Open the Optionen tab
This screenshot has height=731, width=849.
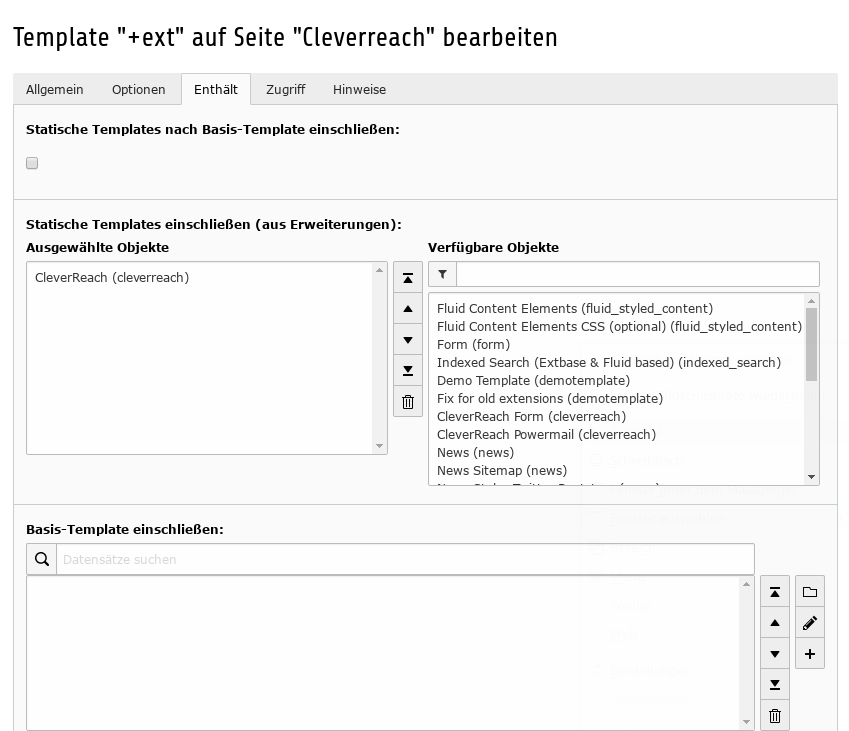(x=139, y=89)
